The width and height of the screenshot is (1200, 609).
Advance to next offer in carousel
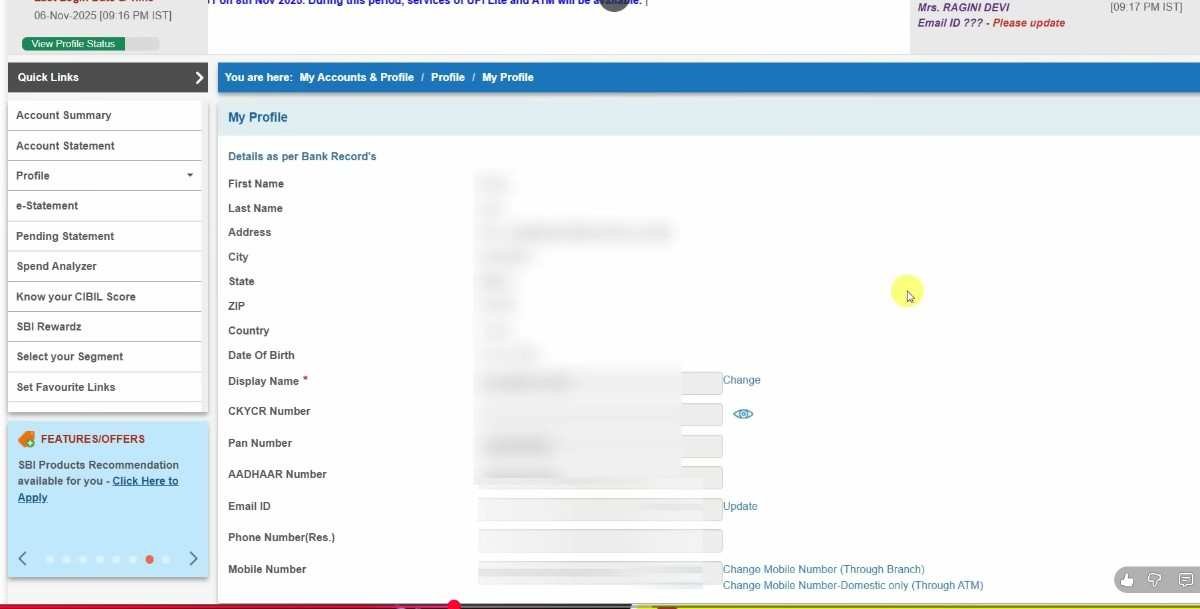[x=193, y=559]
